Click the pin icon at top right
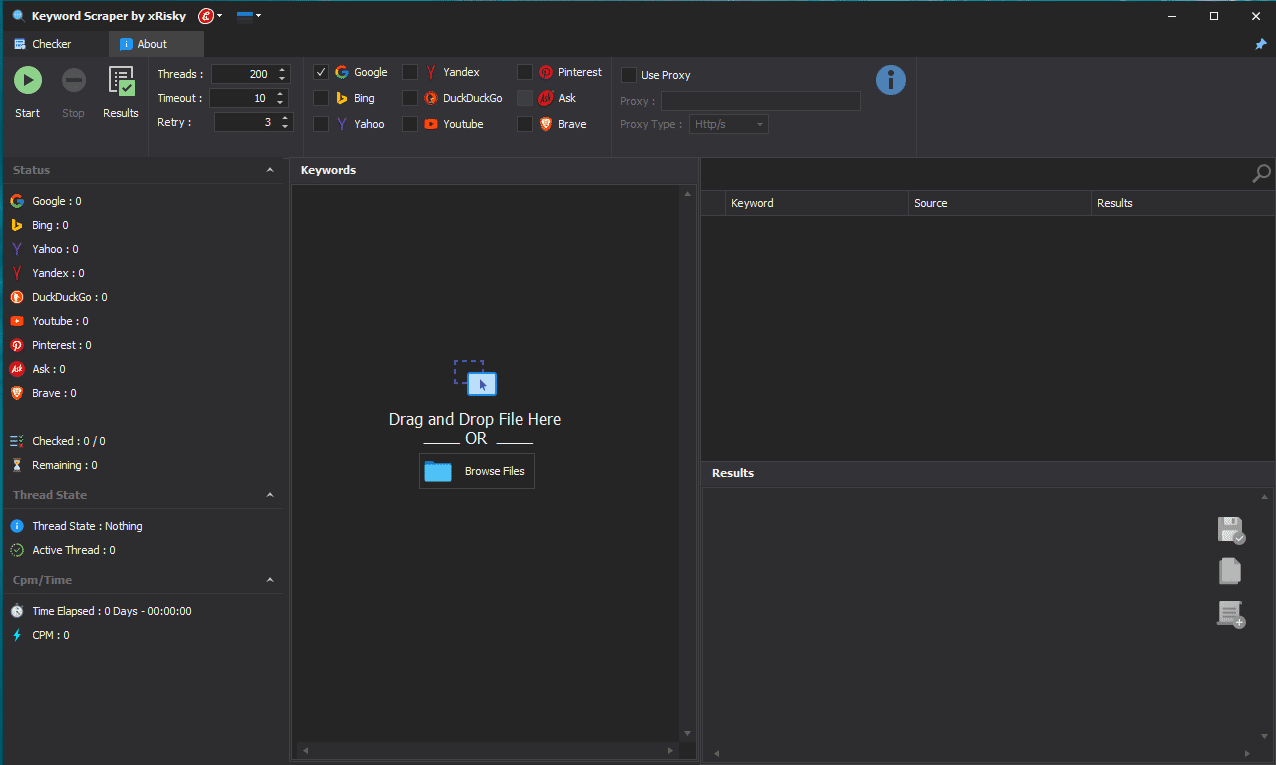1276x765 pixels. click(x=1260, y=44)
